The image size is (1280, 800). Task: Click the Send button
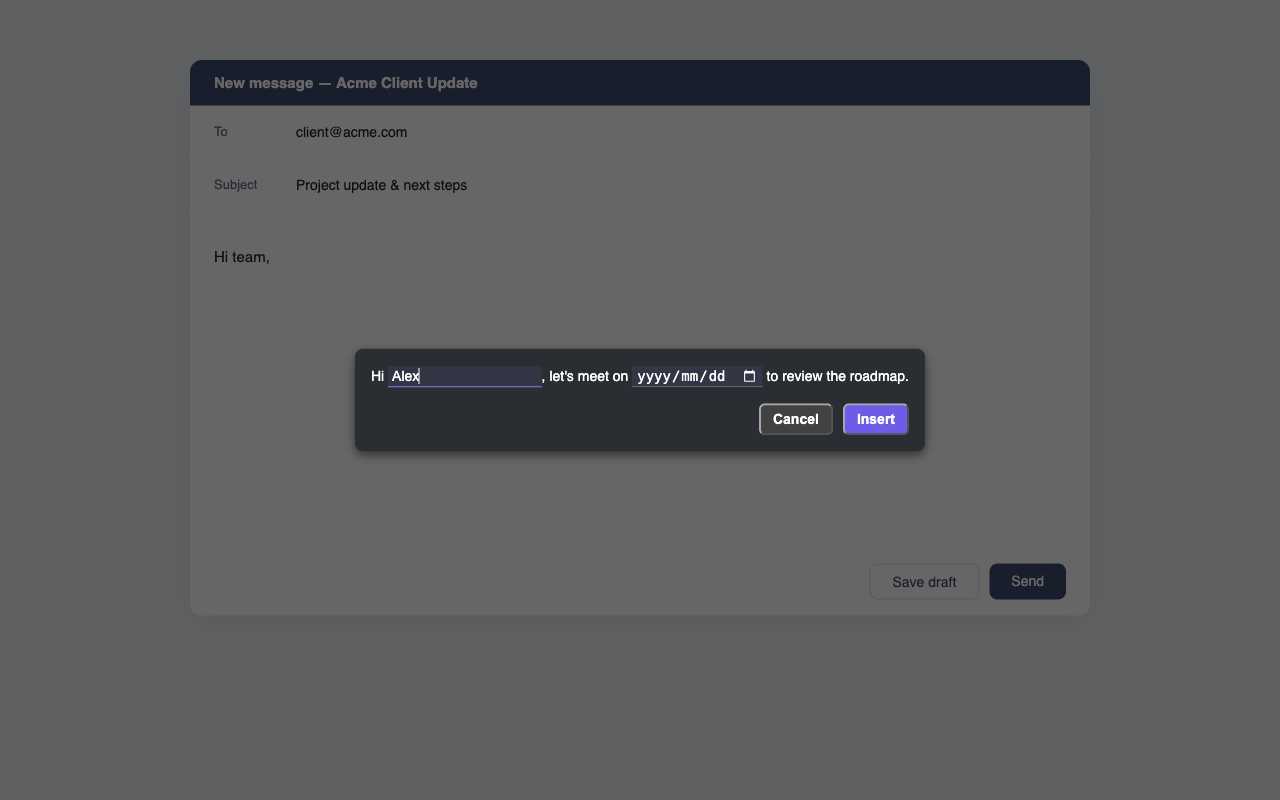click(x=1028, y=581)
